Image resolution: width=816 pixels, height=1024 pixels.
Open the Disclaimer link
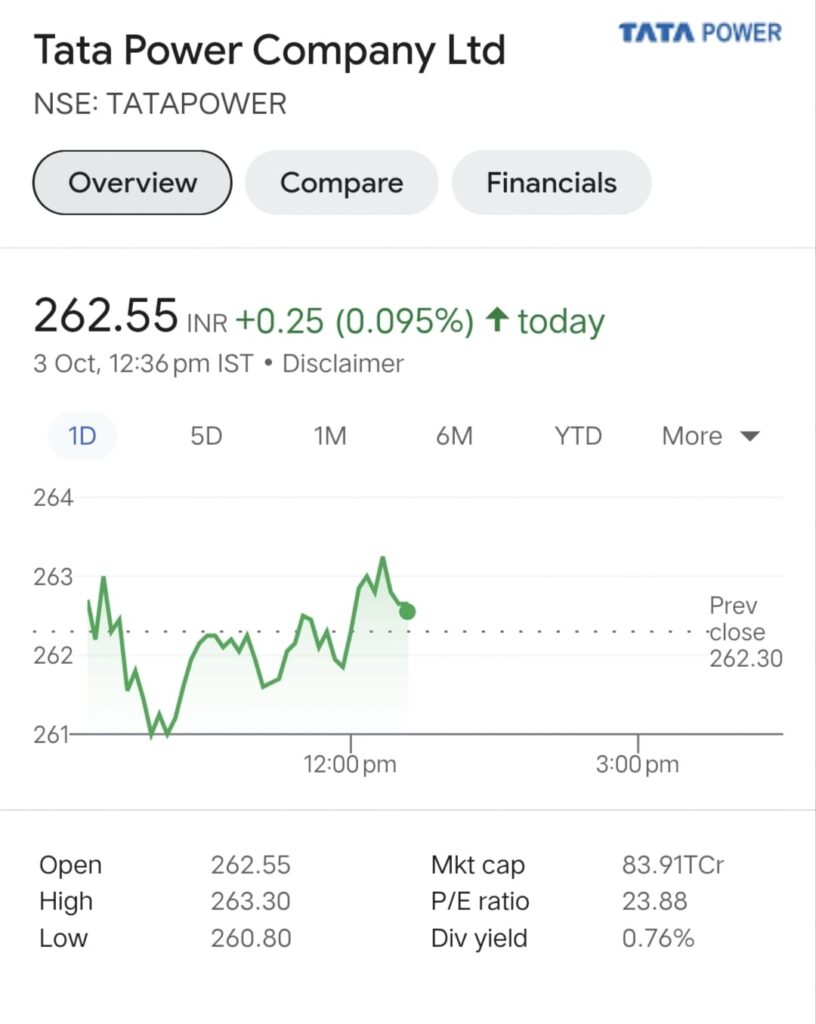(343, 363)
